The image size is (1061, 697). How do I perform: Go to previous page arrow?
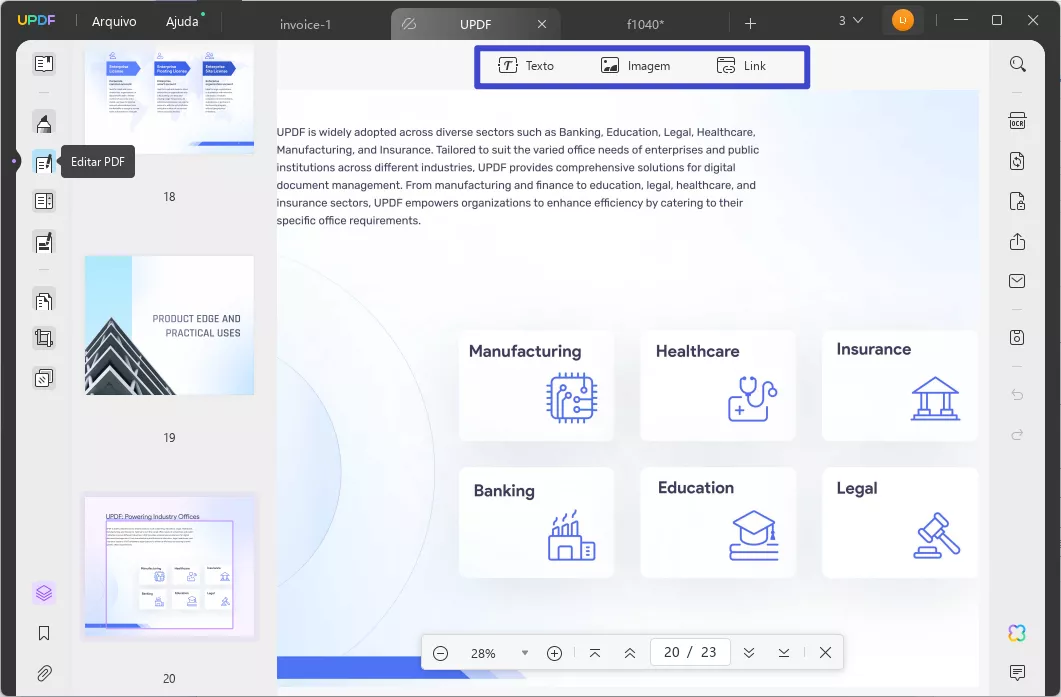click(630, 653)
